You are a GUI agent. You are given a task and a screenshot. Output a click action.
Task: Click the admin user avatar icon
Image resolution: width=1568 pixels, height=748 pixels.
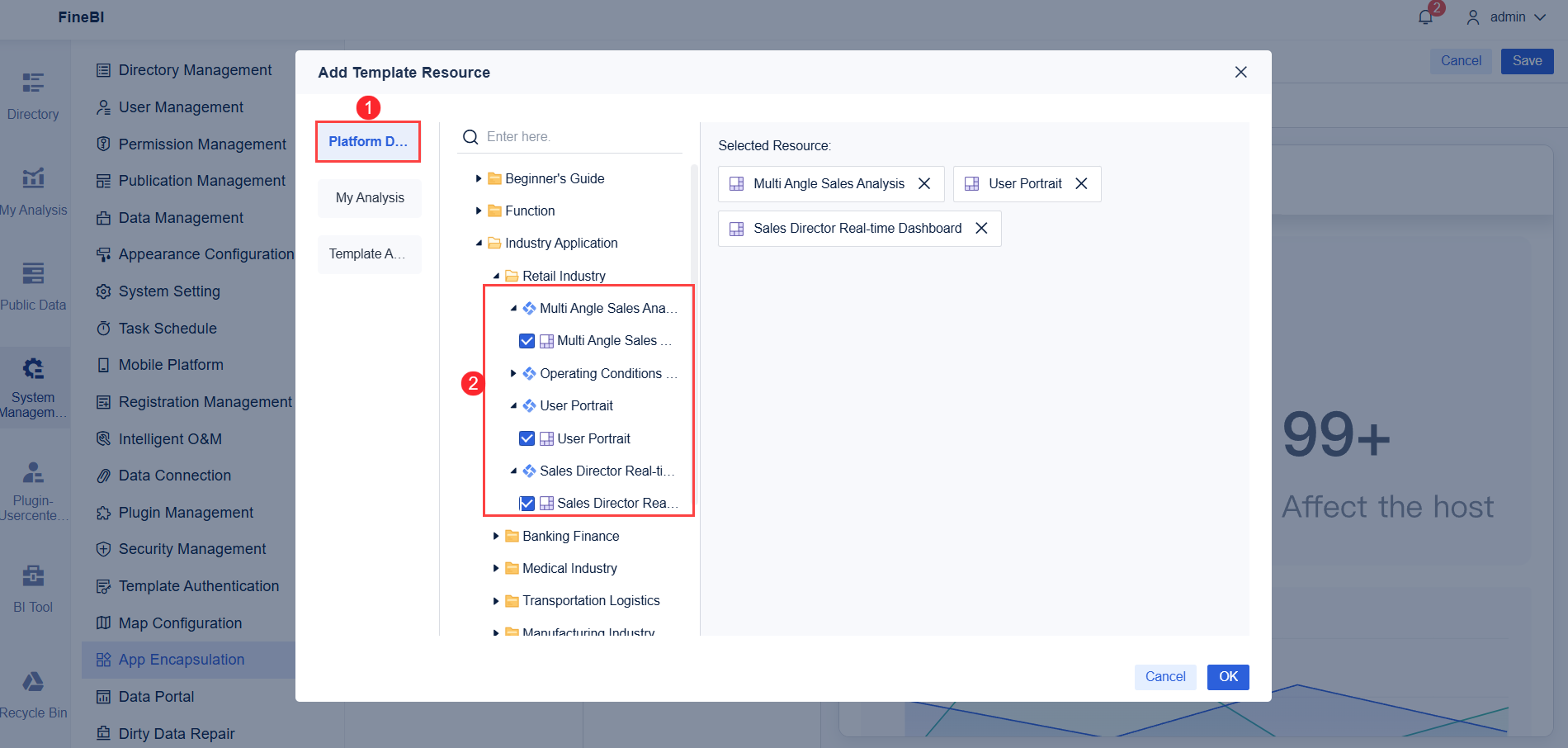click(x=1472, y=17)
